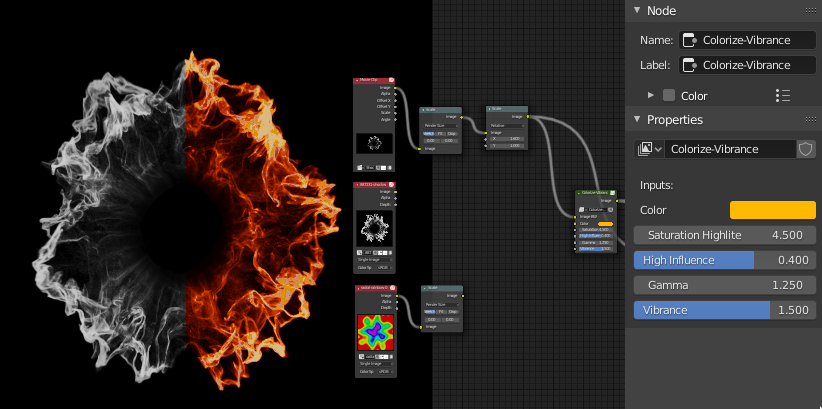Select the Relative Scale node header

(507, 108)
